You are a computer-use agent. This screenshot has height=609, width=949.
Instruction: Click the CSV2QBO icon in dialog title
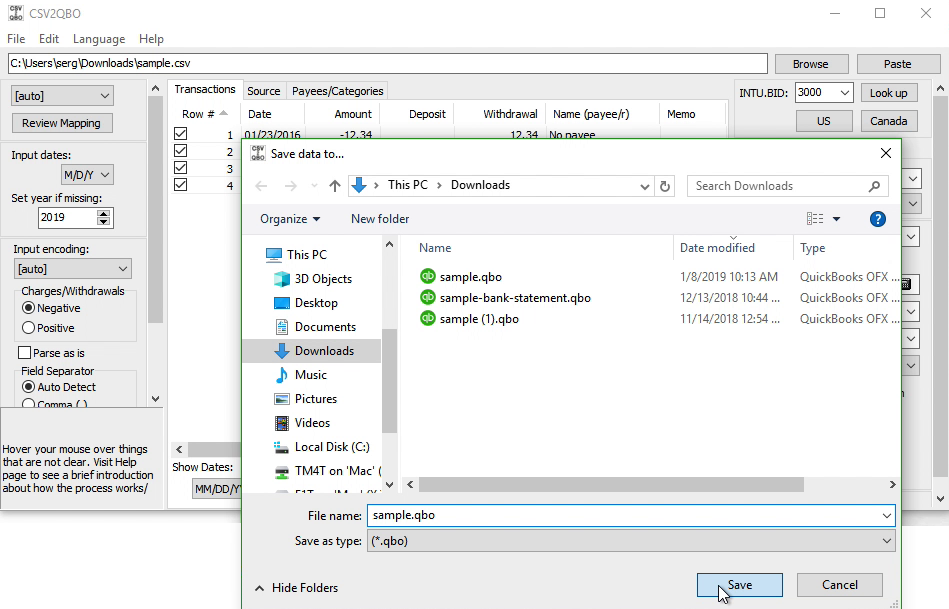tap(258, 153)
